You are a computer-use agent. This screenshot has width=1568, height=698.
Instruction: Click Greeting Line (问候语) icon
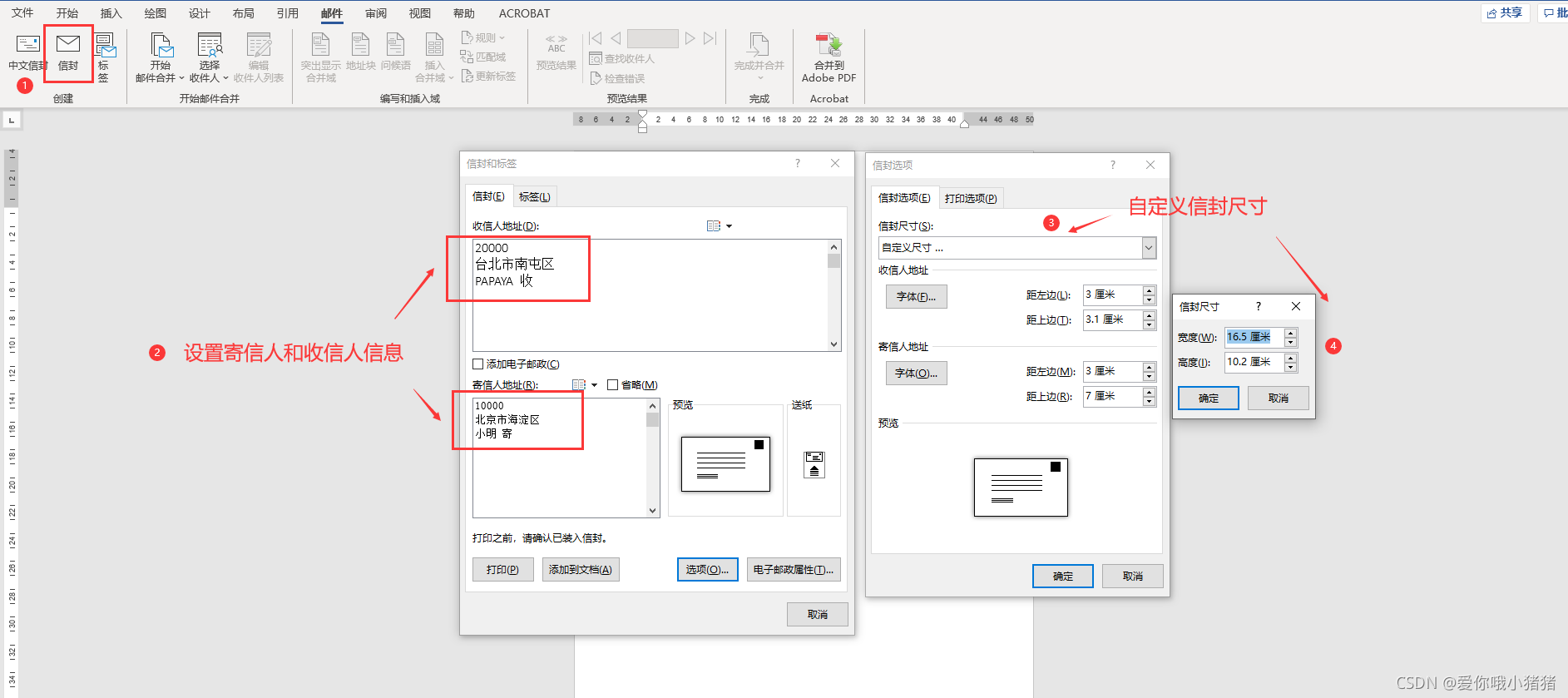coord(396,52)
